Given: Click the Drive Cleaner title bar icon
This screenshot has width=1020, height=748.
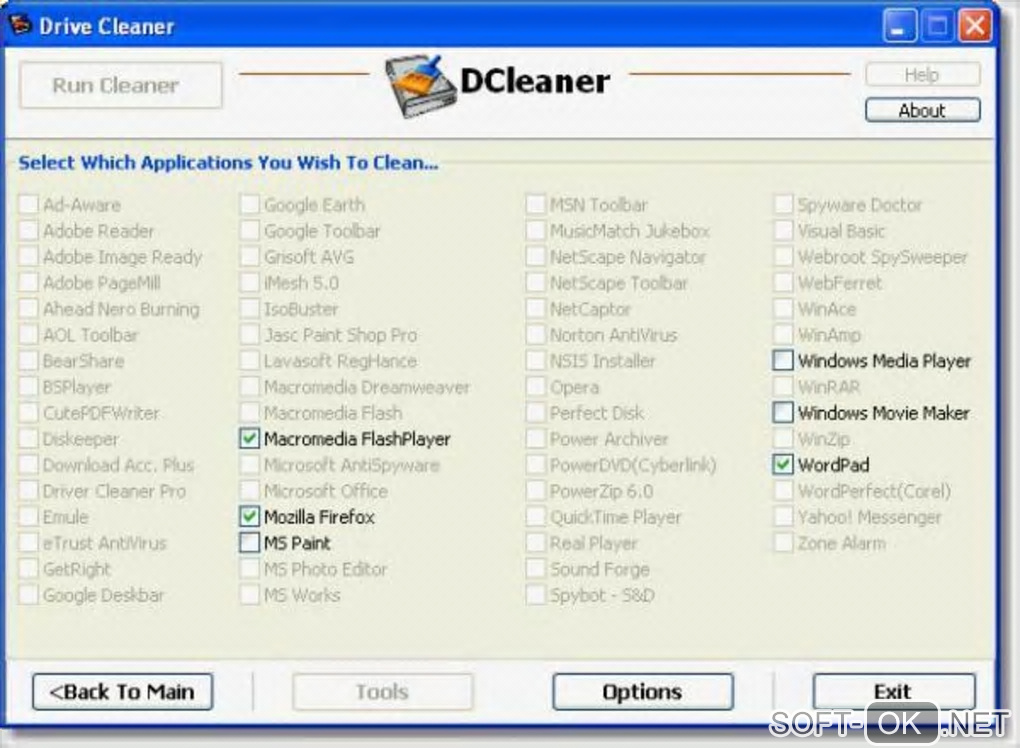Looking at the screenshot, I should pyautogui.click(x=20, y=25).
